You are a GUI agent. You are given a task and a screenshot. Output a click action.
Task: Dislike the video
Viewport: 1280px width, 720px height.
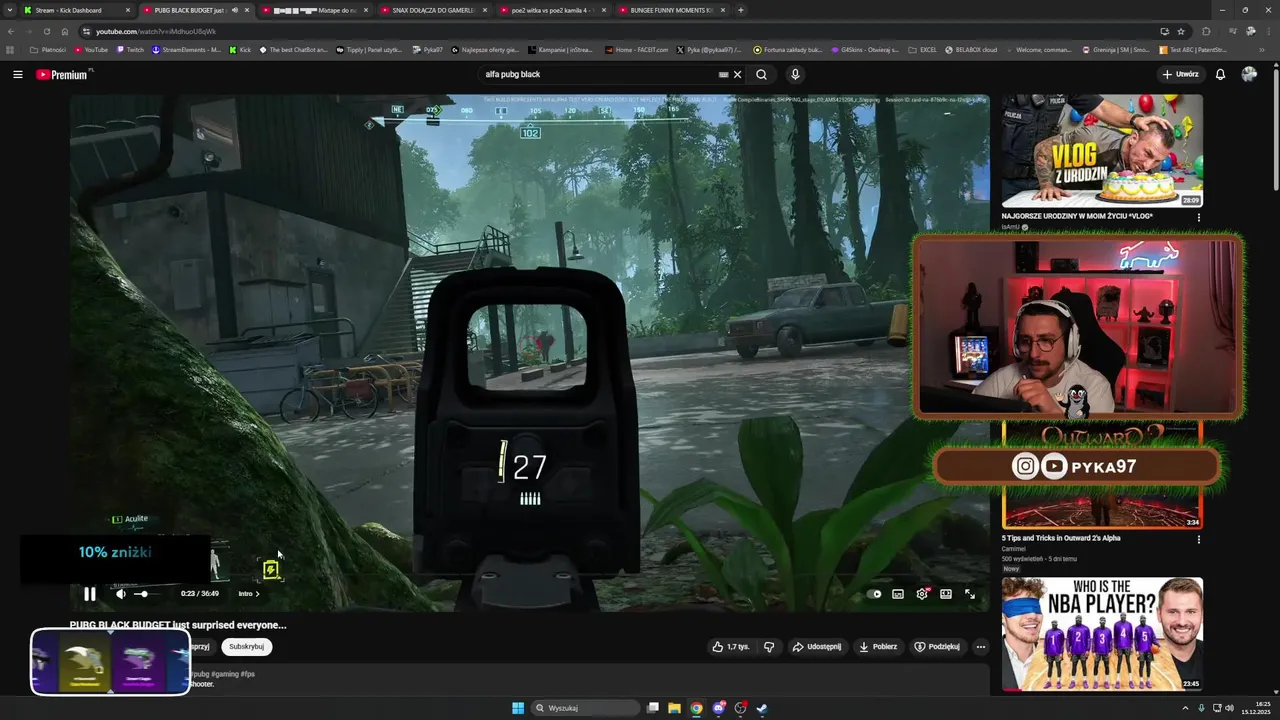pos(769,647)
